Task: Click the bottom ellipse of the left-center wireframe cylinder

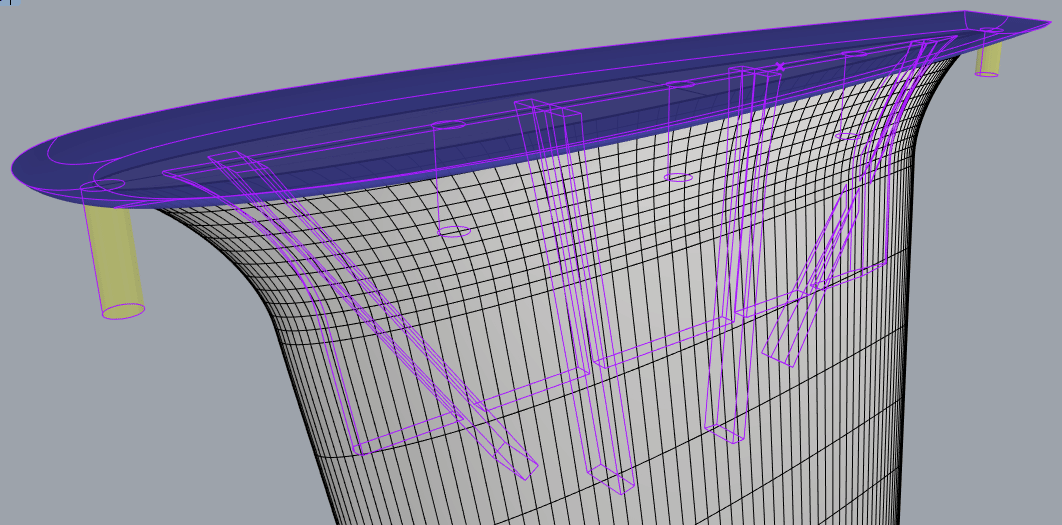Action: (454, 231)
